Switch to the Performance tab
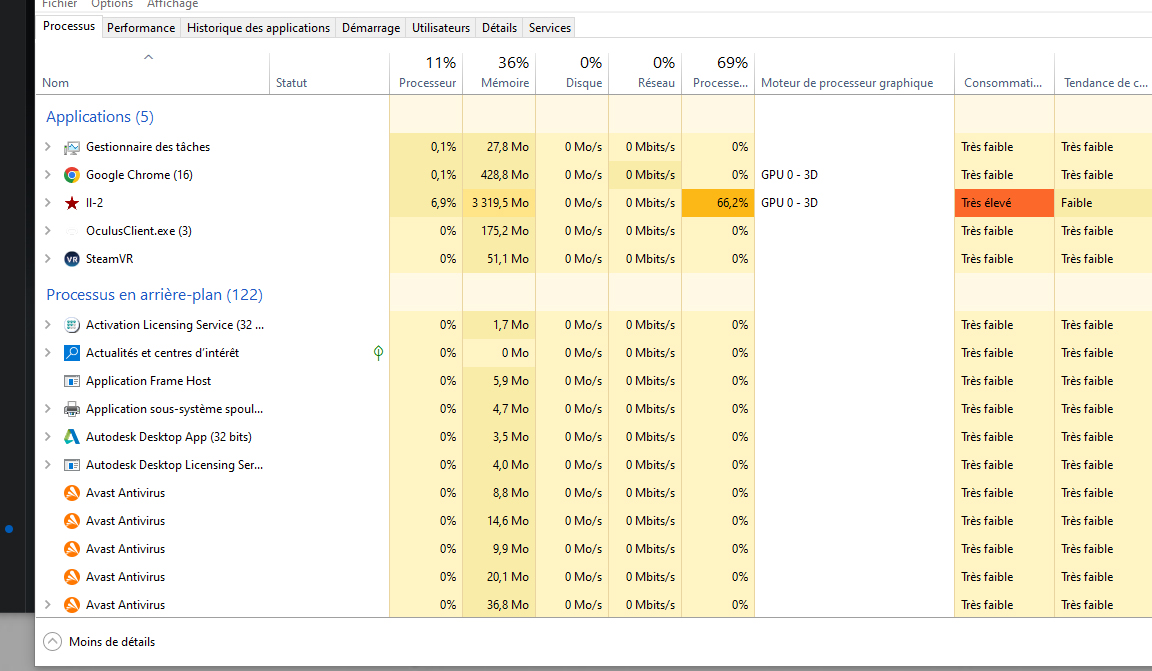 point(141,28)
